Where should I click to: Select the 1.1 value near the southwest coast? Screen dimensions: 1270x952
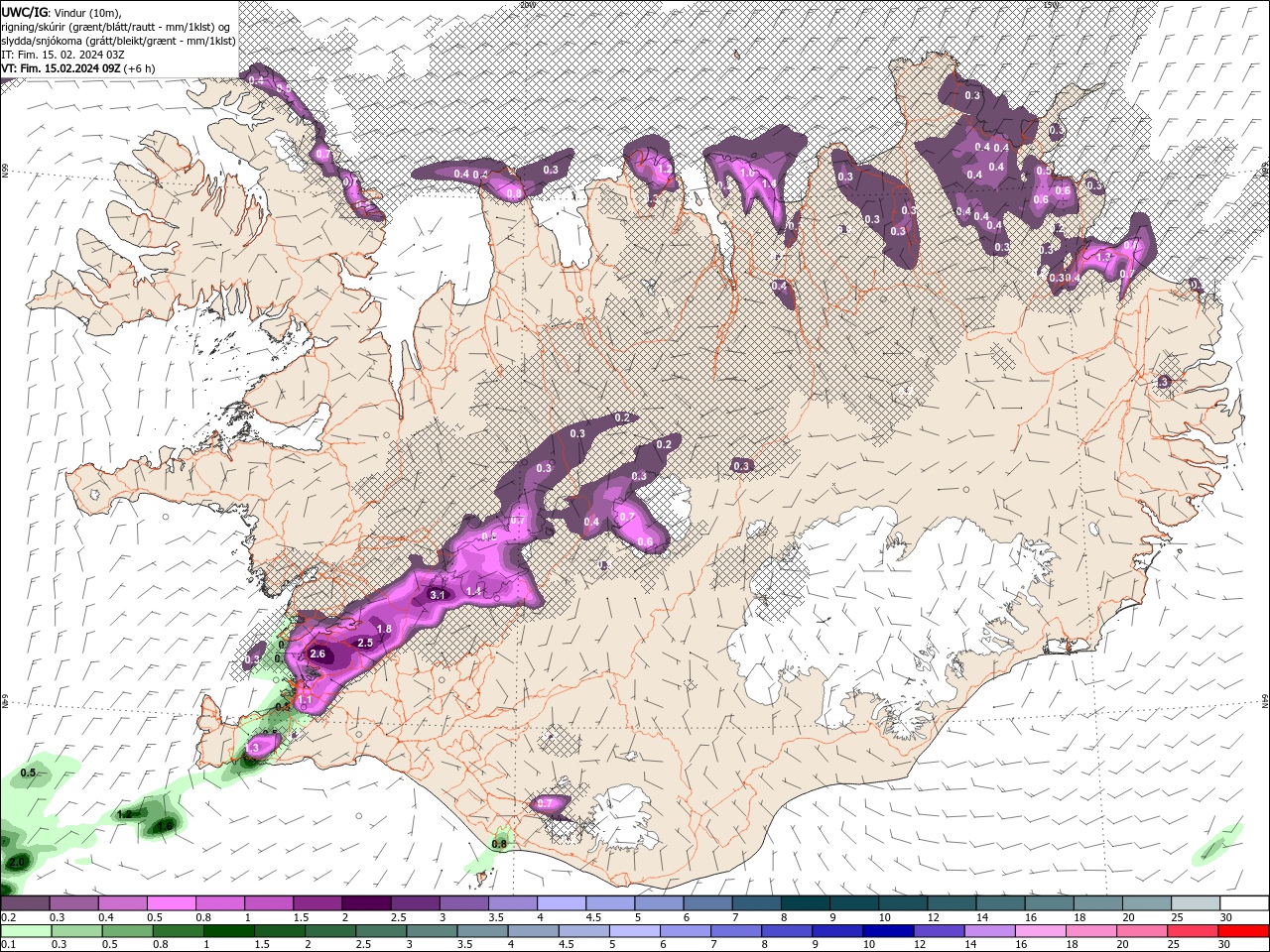pyautogui.click(x=306, y=700)
